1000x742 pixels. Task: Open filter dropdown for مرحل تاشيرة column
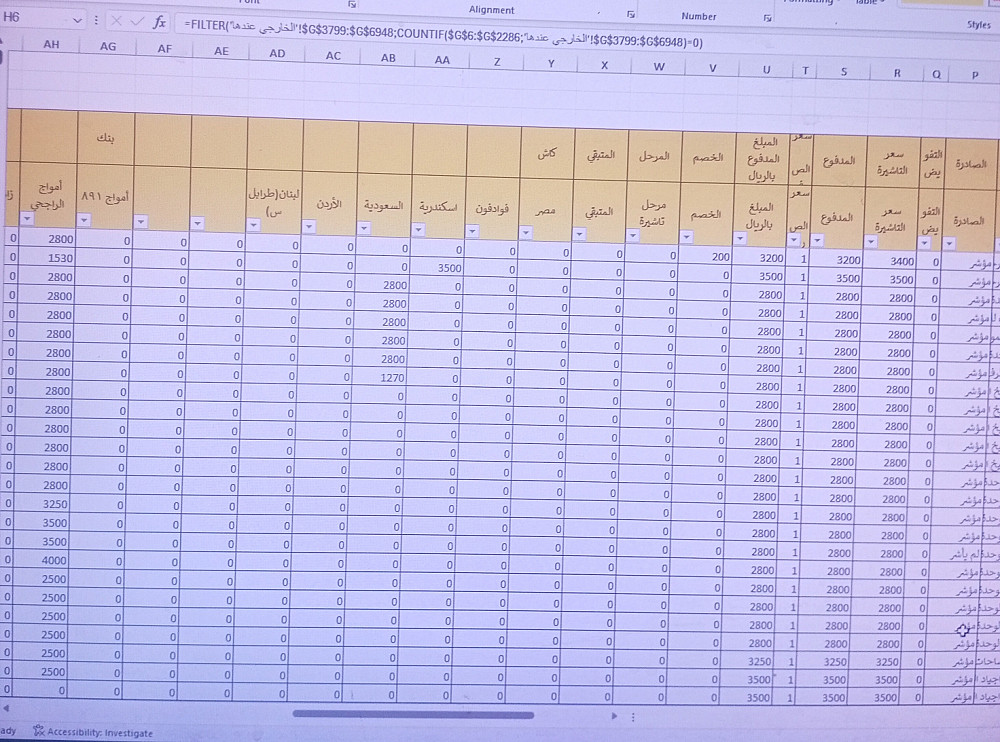pyautogui.click(x=633, y=235)
